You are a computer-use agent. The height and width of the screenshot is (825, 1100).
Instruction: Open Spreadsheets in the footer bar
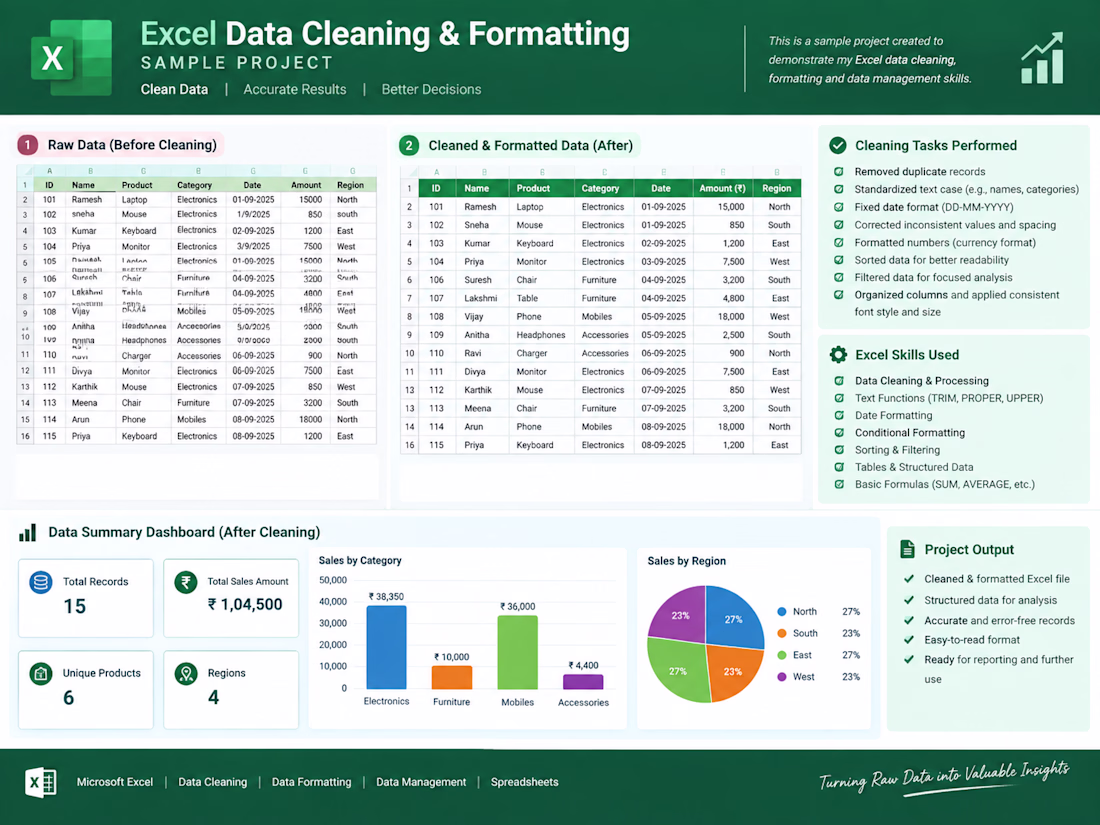tap(525, 782)
